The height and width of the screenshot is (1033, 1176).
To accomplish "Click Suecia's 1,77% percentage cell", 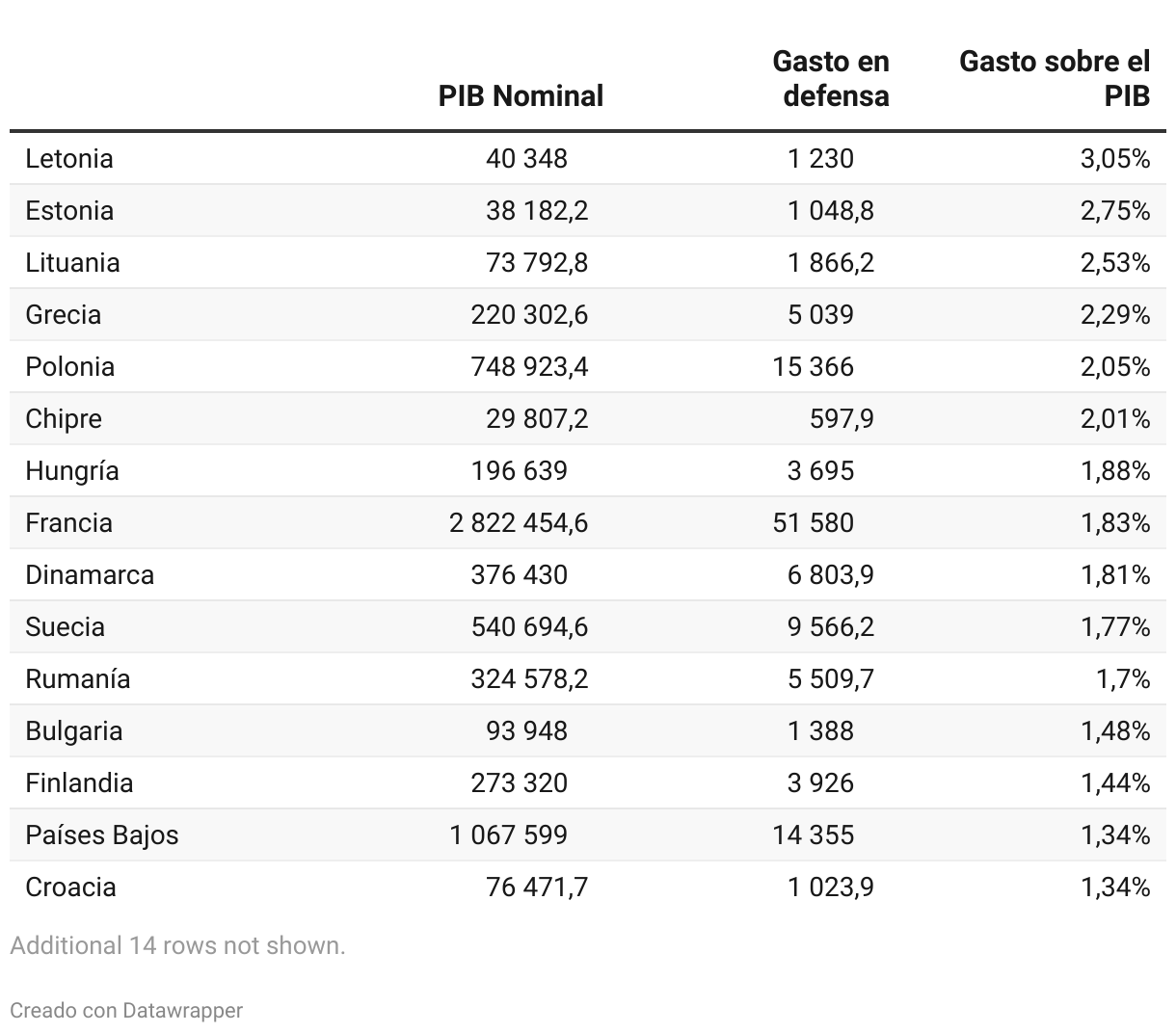I will coord(1115,626).
